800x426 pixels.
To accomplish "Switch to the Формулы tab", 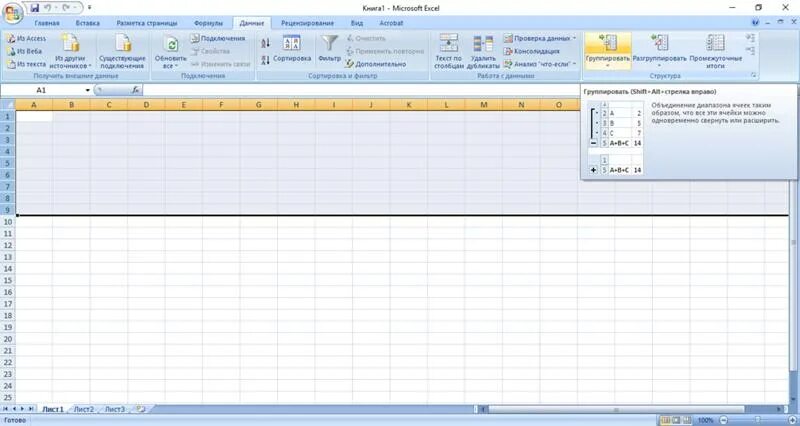I will [x=208, y=23].
